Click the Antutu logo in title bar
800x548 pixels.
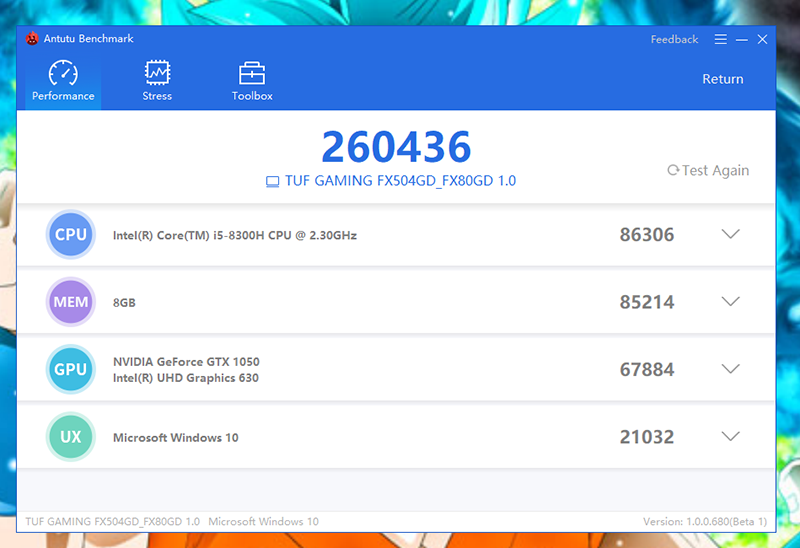coord(32,39)
